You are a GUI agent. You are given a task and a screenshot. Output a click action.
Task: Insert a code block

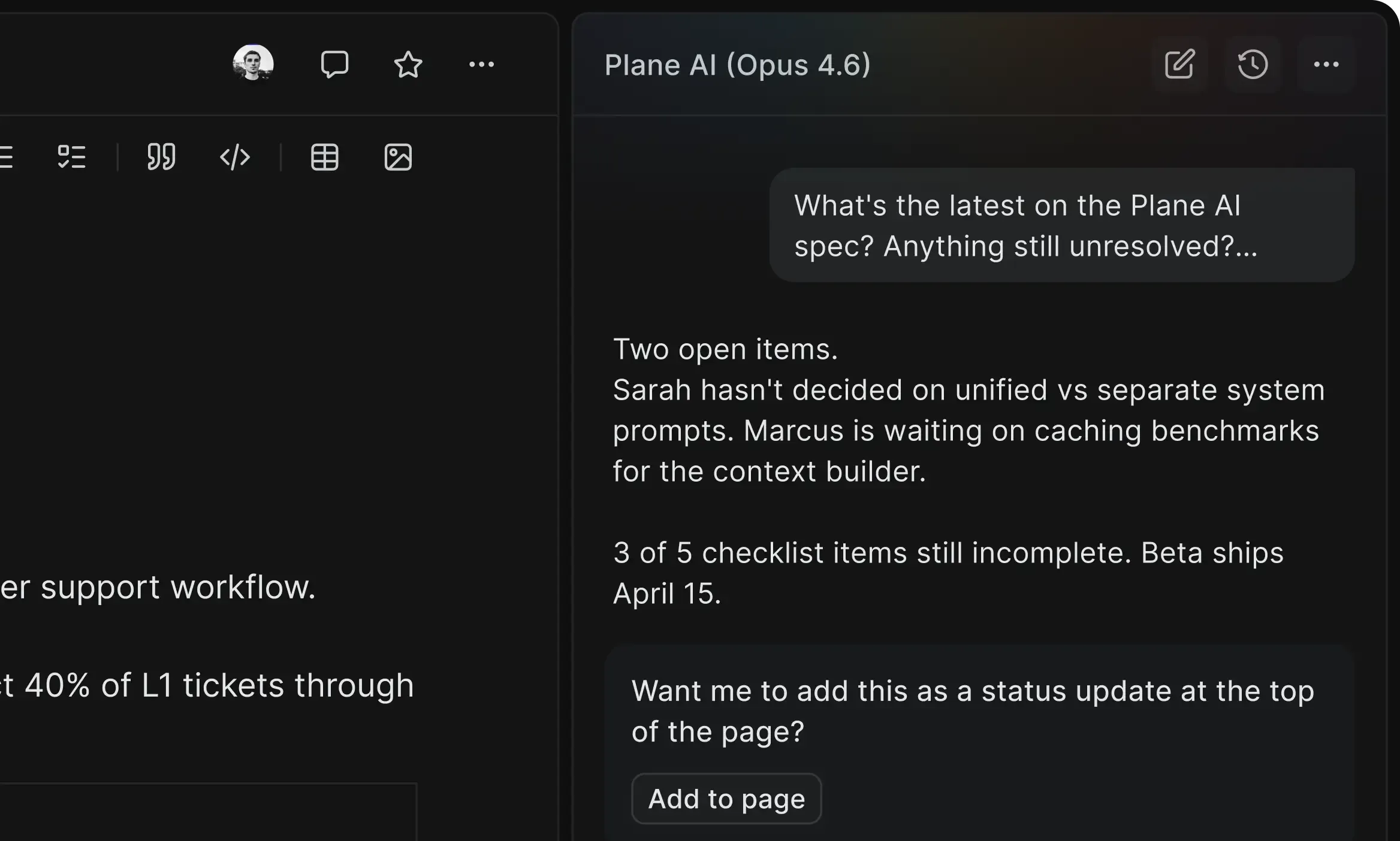[x=235, y=158]
